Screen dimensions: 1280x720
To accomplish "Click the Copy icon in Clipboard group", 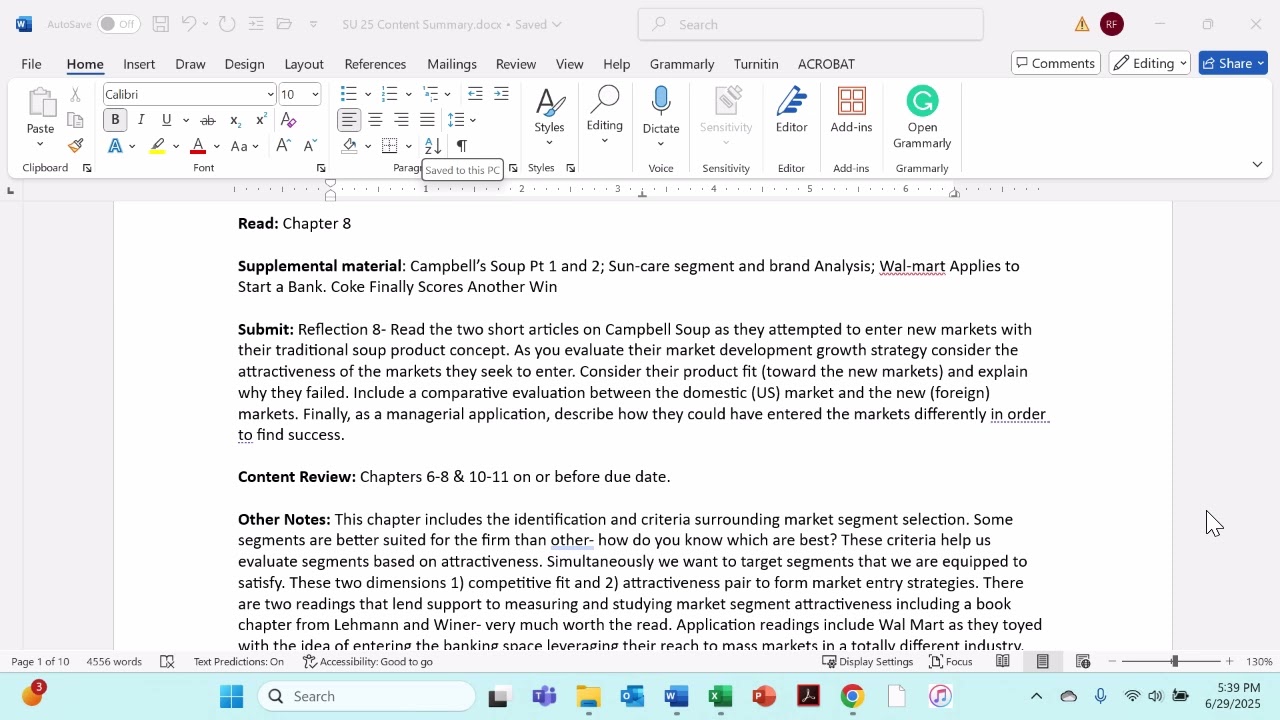I will coord(75,120).
